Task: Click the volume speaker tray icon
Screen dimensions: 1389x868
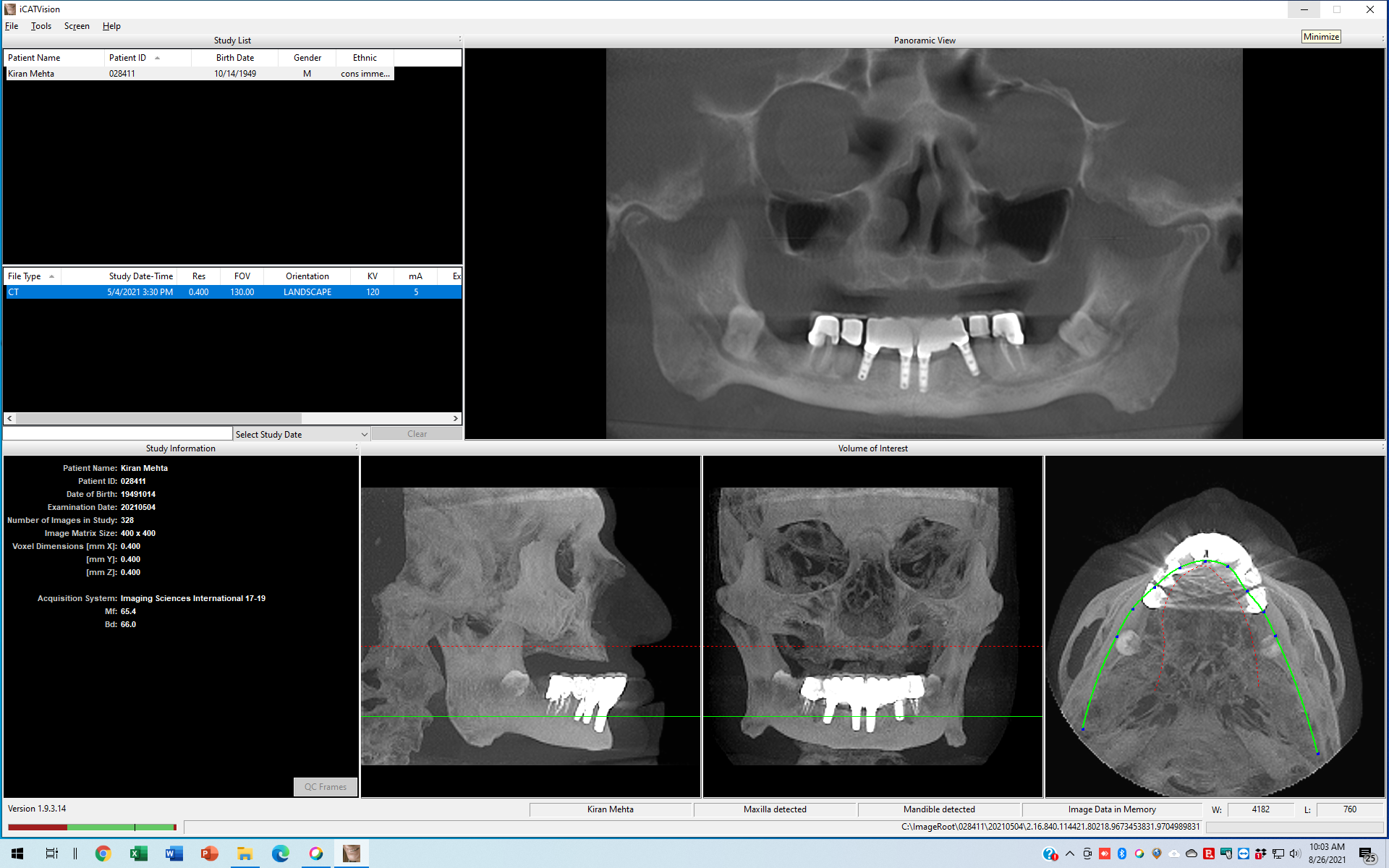Action: (1295, 854)
